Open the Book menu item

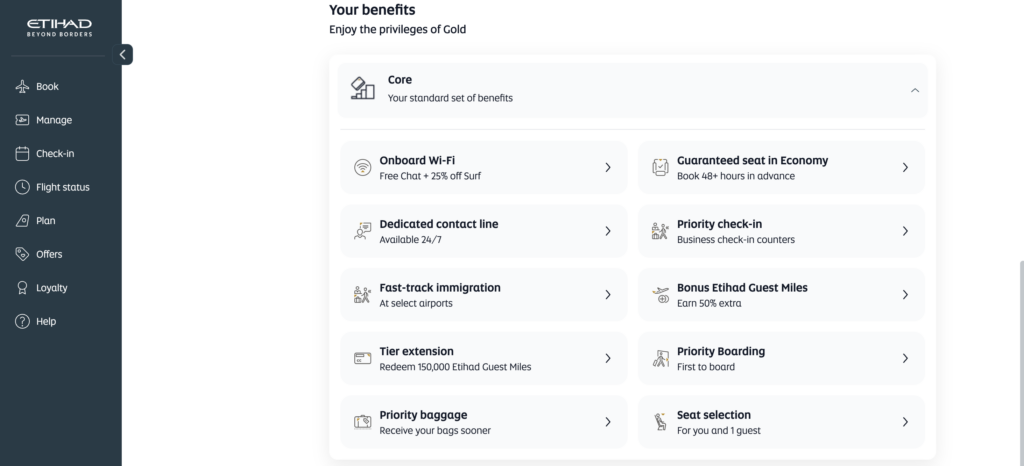(x=47, y=87)
